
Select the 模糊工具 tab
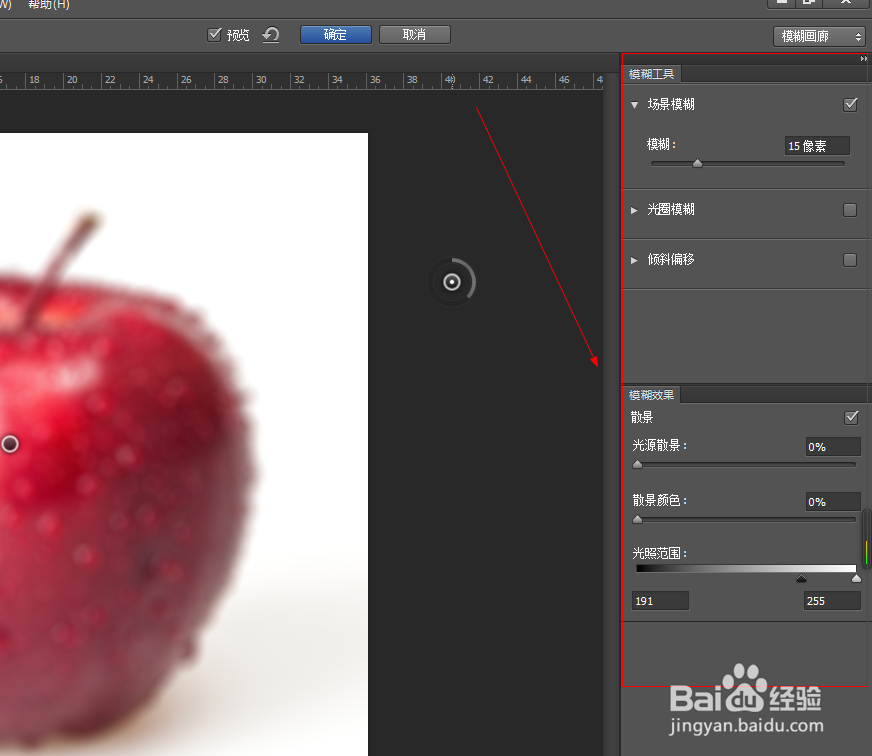click(651, 74)
